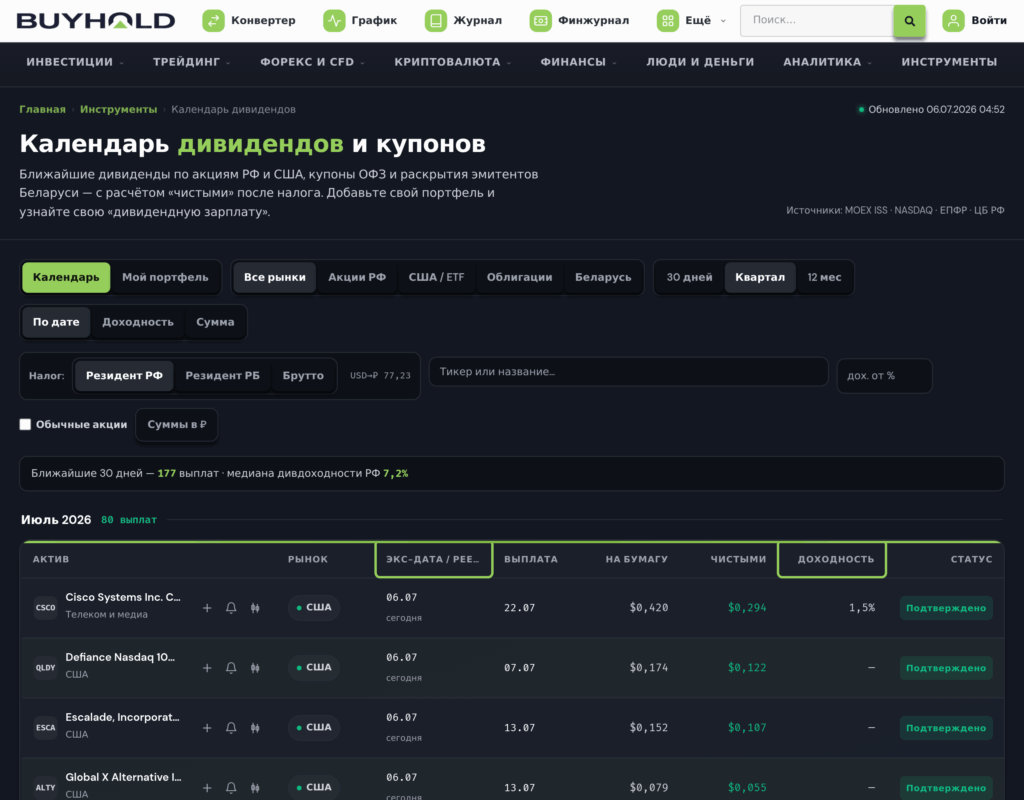Go to Главная breadcrumb link
The image size is (1024, 800).
42,110
